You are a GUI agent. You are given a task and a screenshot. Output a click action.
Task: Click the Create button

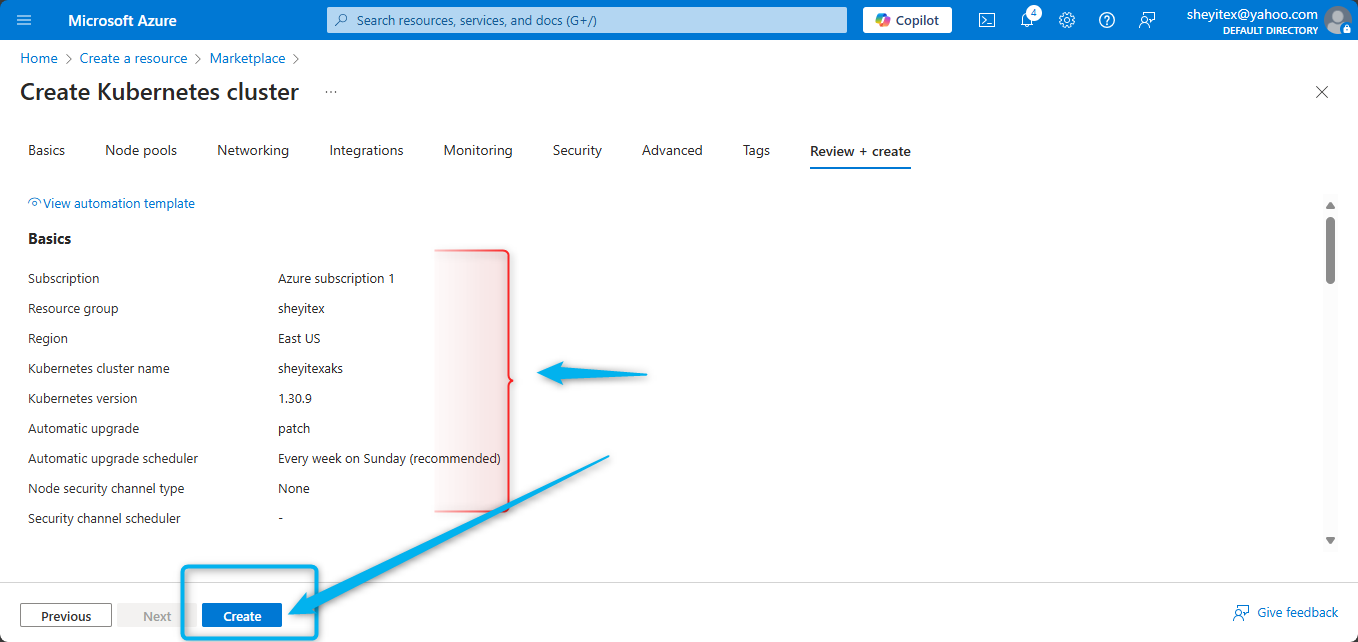(242, 616)
